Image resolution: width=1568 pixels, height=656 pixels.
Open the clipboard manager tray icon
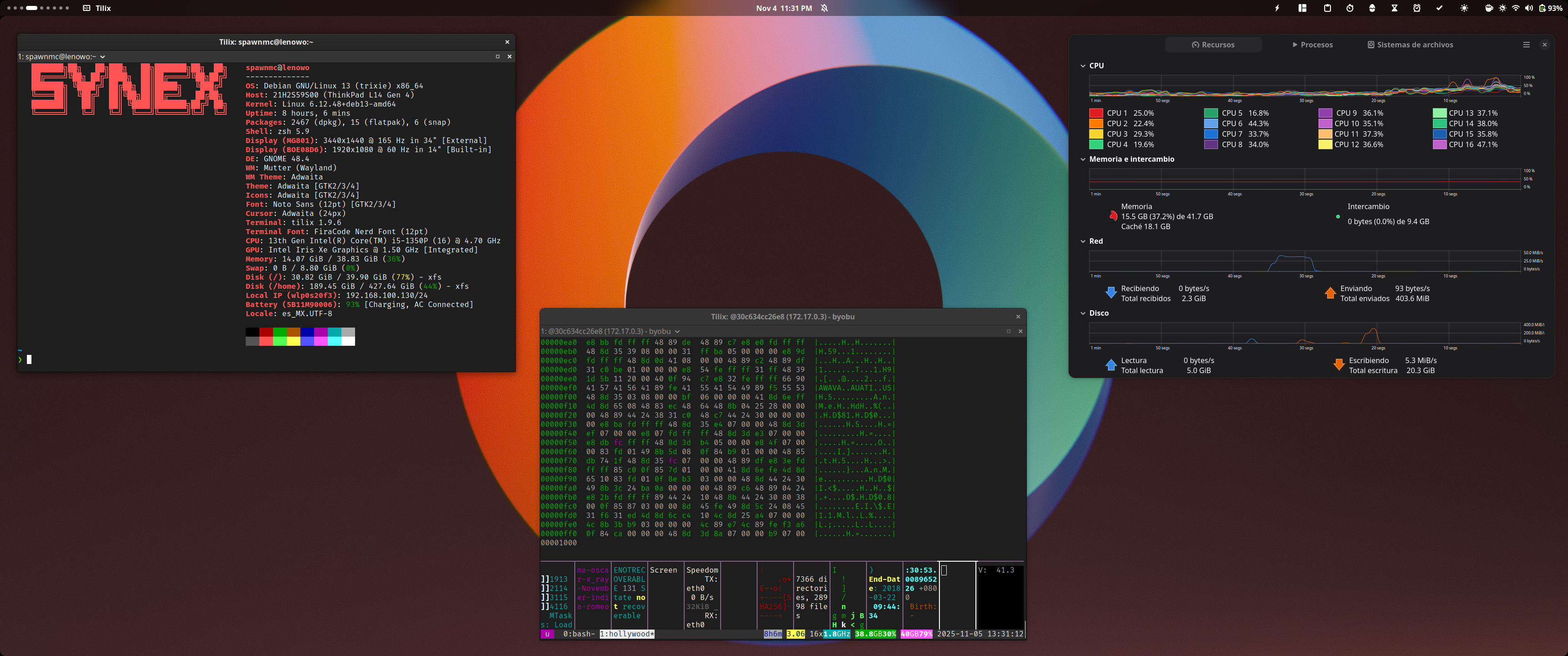[x=1328, y=9]
